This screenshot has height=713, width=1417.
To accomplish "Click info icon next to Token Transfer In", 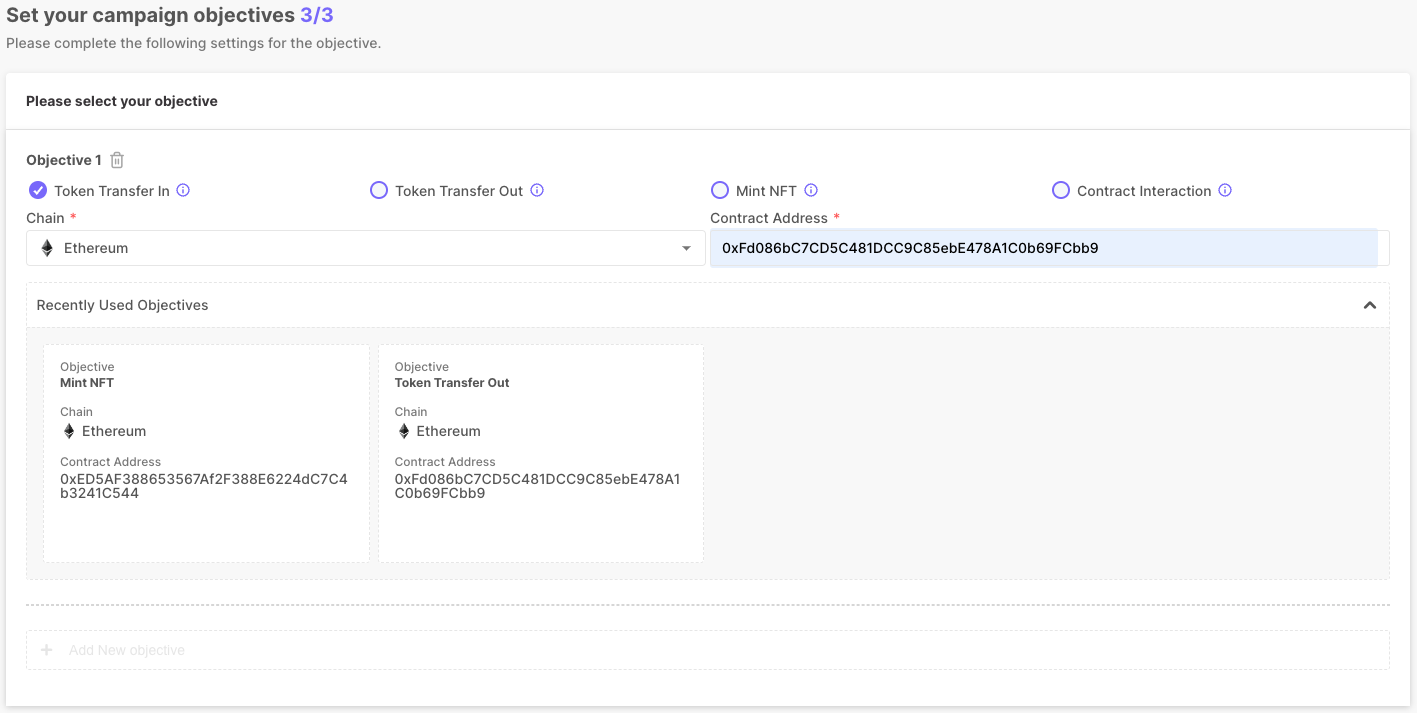I will coord(183,190).
